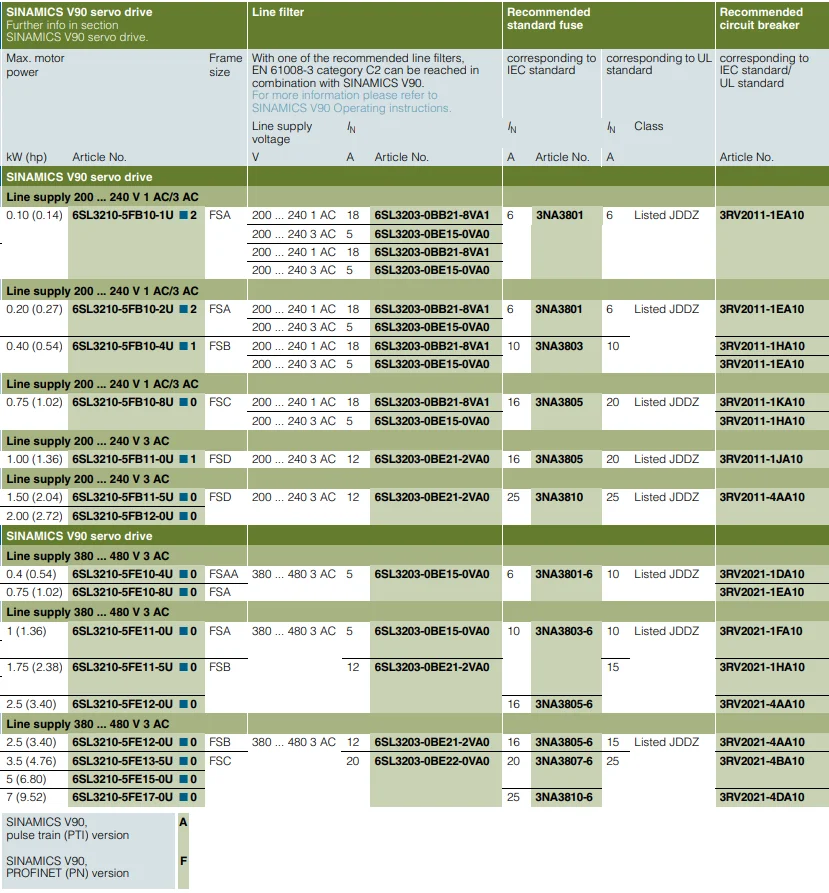829x893 pixels.
Task: Click the 'pulse train (PTI) version' legend text
Action: (x=68, y=835)
